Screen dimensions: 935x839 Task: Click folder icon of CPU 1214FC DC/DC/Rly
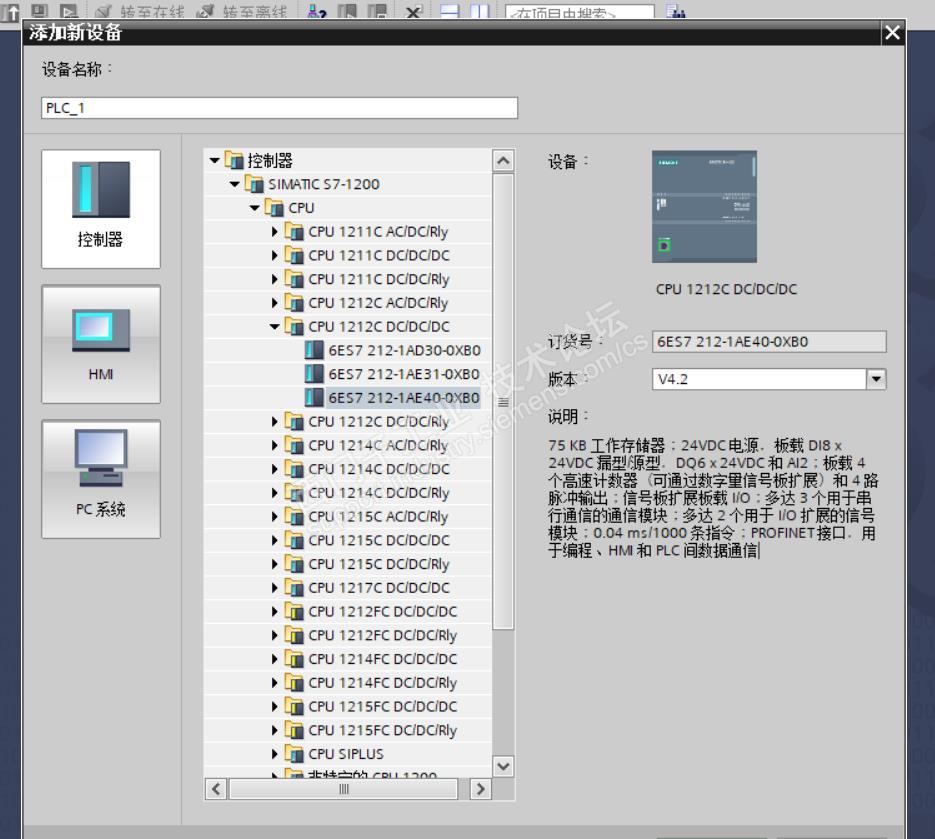pos(294,682)
